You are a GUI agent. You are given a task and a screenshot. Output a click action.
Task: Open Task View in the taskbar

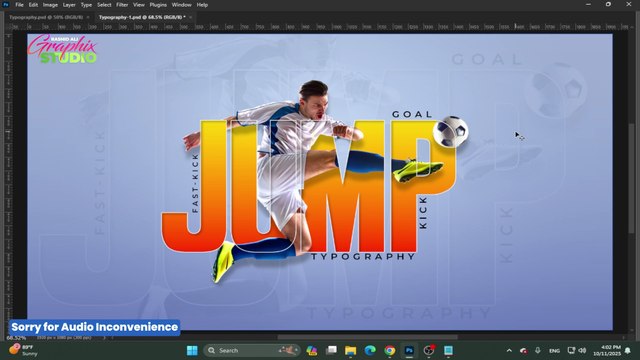tap(331, 350)
